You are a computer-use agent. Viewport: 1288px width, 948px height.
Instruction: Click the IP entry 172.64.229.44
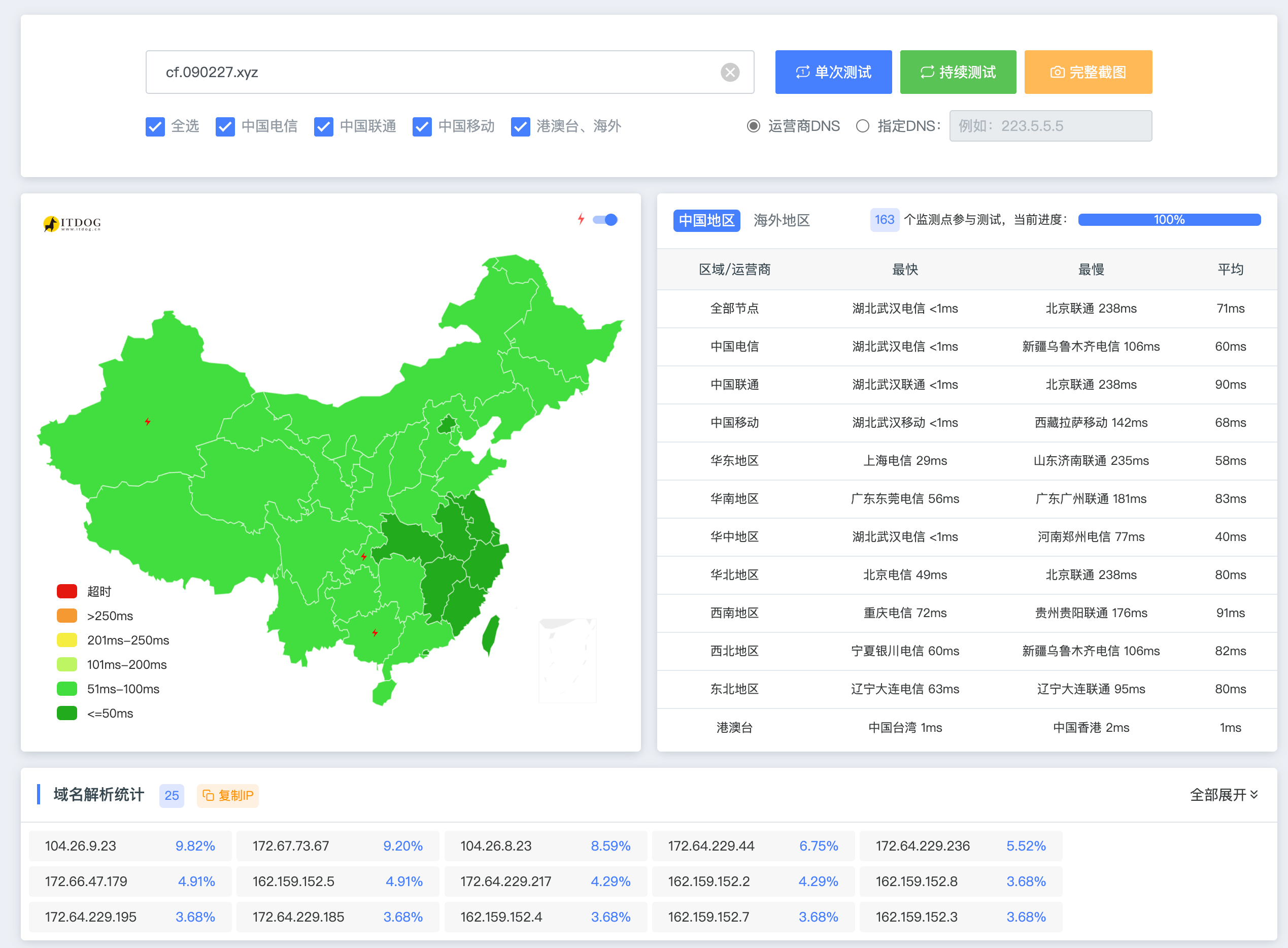click(x=753, y=846)
